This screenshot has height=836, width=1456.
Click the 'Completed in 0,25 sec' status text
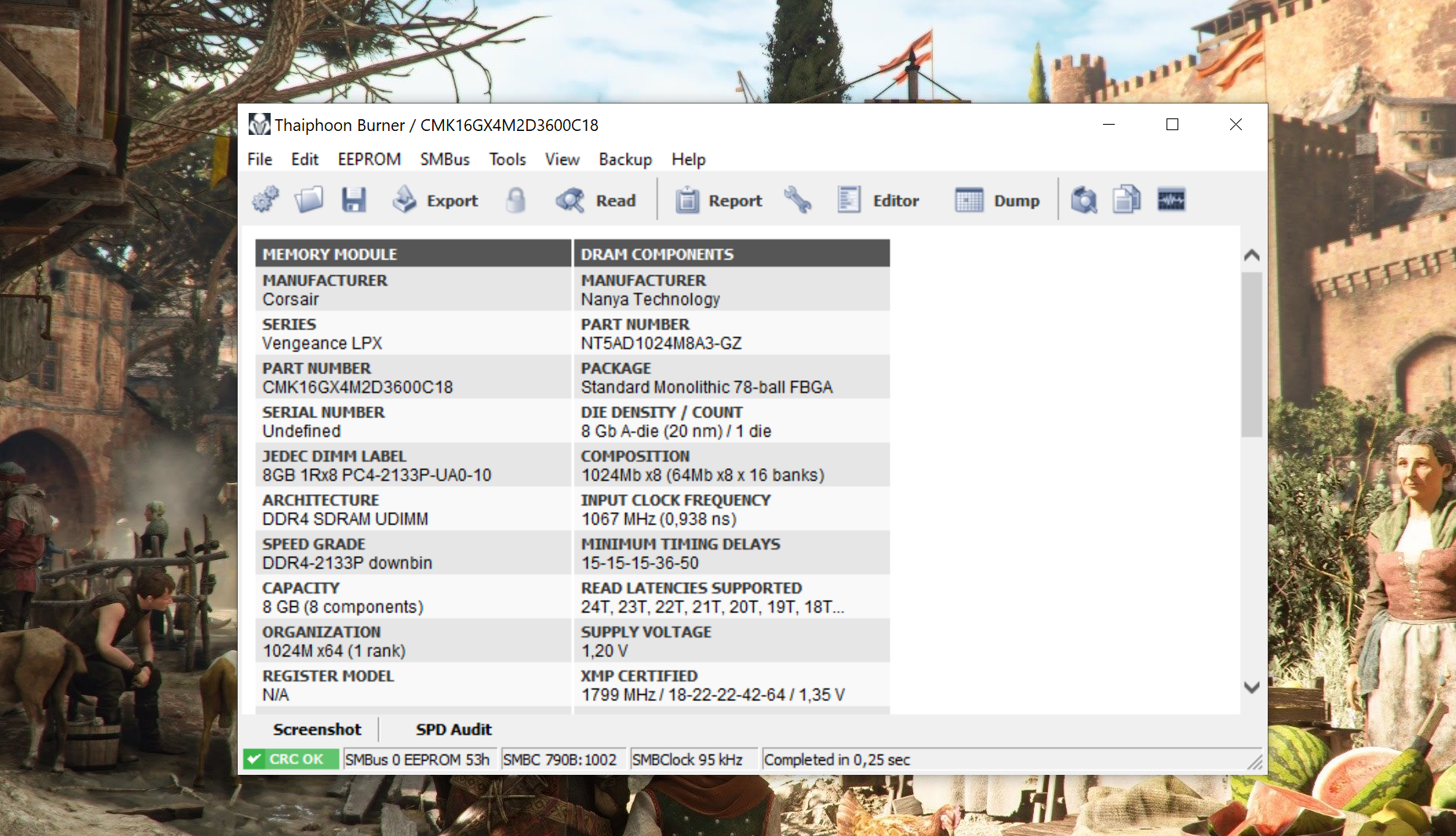837,759
